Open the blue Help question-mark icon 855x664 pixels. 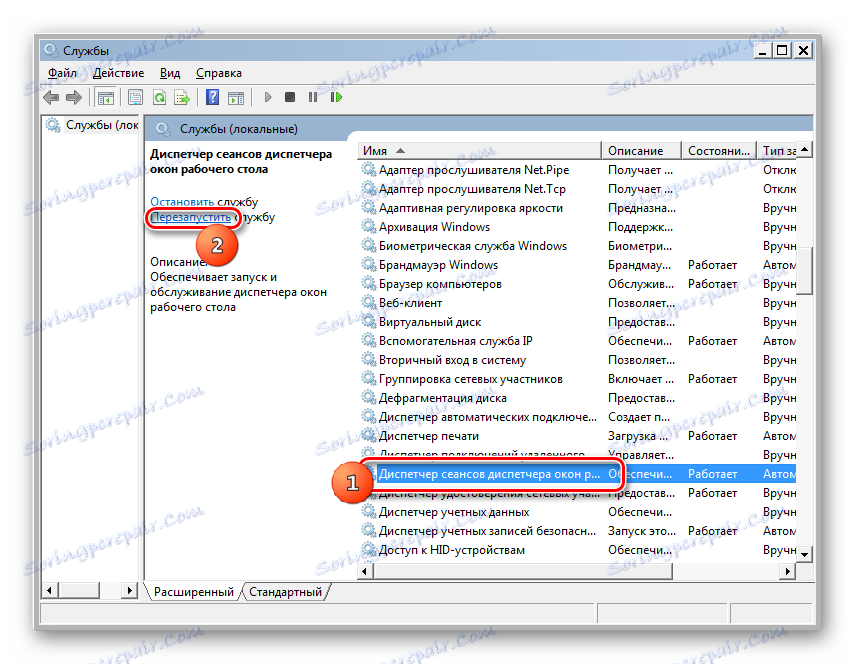click(213, 98)
